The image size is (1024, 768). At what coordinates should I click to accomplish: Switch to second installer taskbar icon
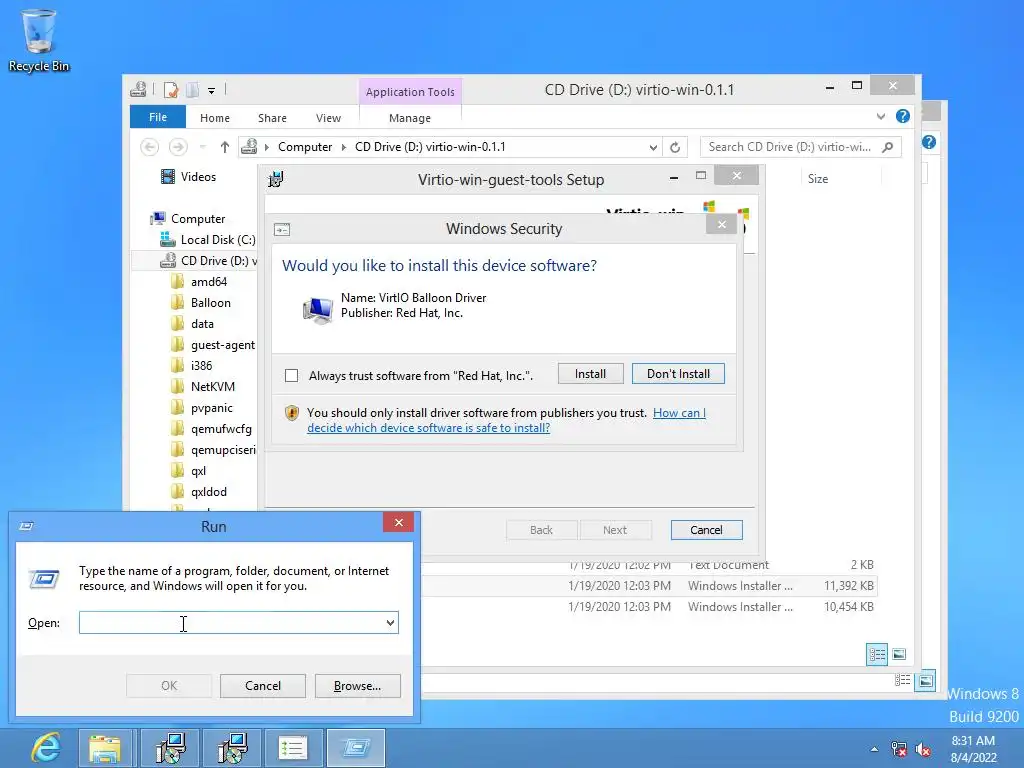coord(232,748)
